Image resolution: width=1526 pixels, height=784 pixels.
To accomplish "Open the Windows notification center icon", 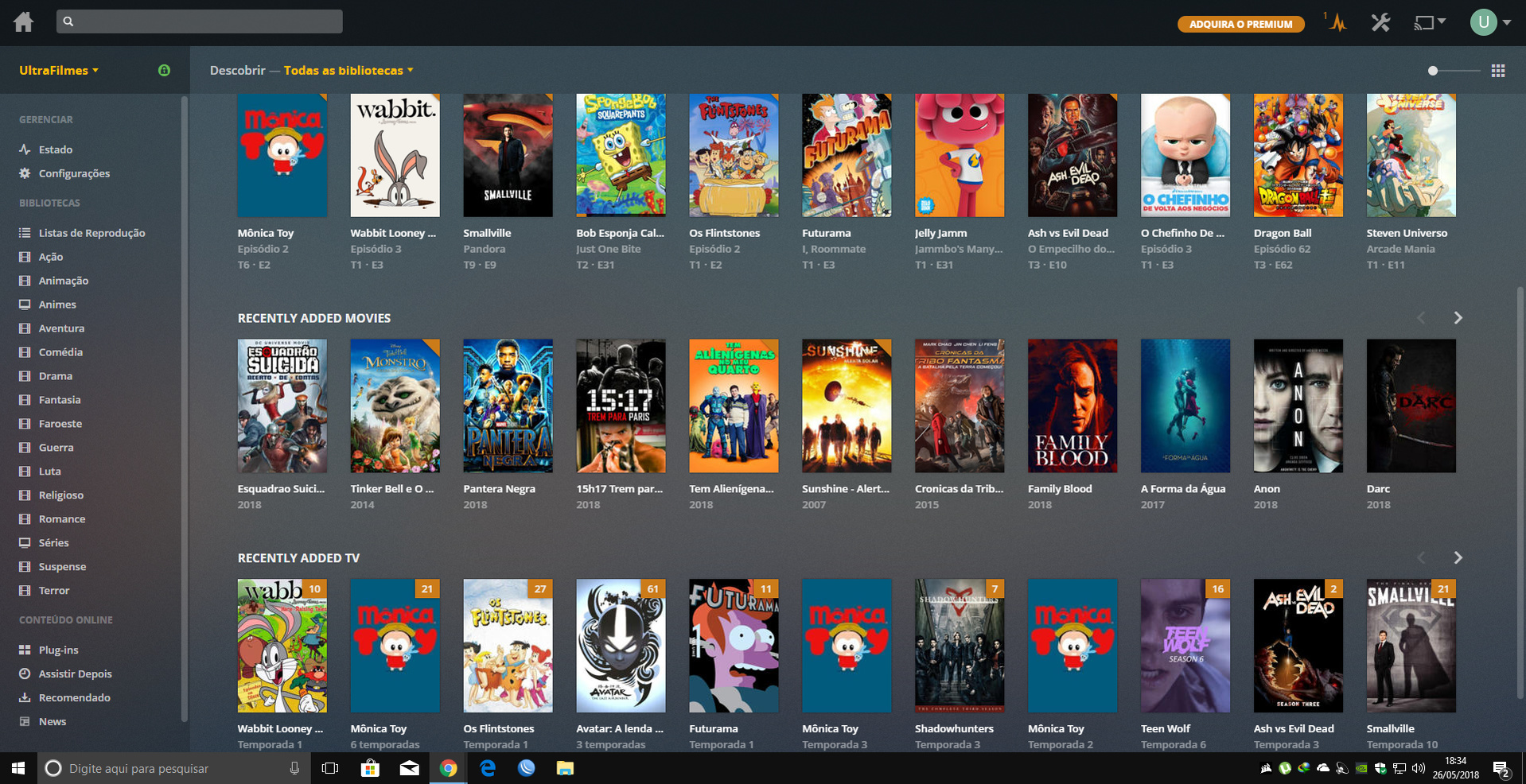I will (x=1501, y=769).
